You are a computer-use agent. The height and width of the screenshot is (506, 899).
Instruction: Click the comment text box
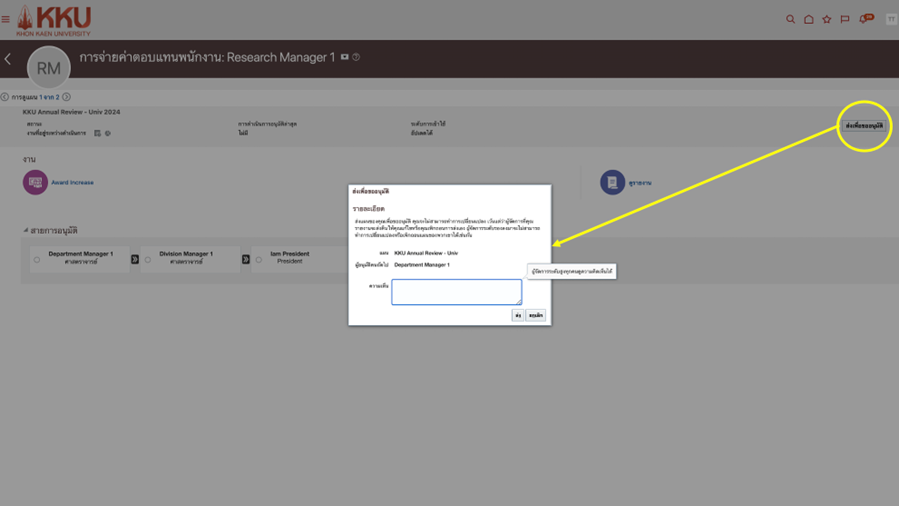click(456, 291)
